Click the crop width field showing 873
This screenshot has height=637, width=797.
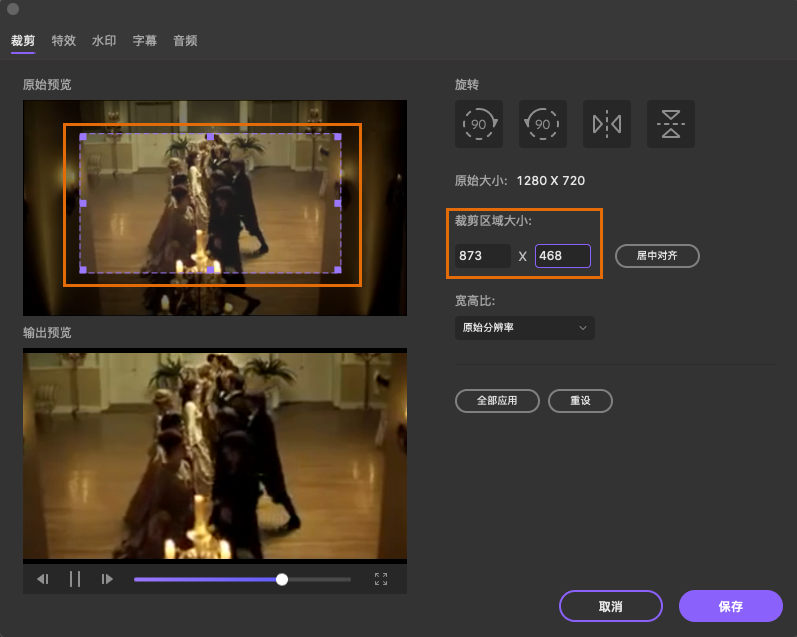[x=483, y=256]
